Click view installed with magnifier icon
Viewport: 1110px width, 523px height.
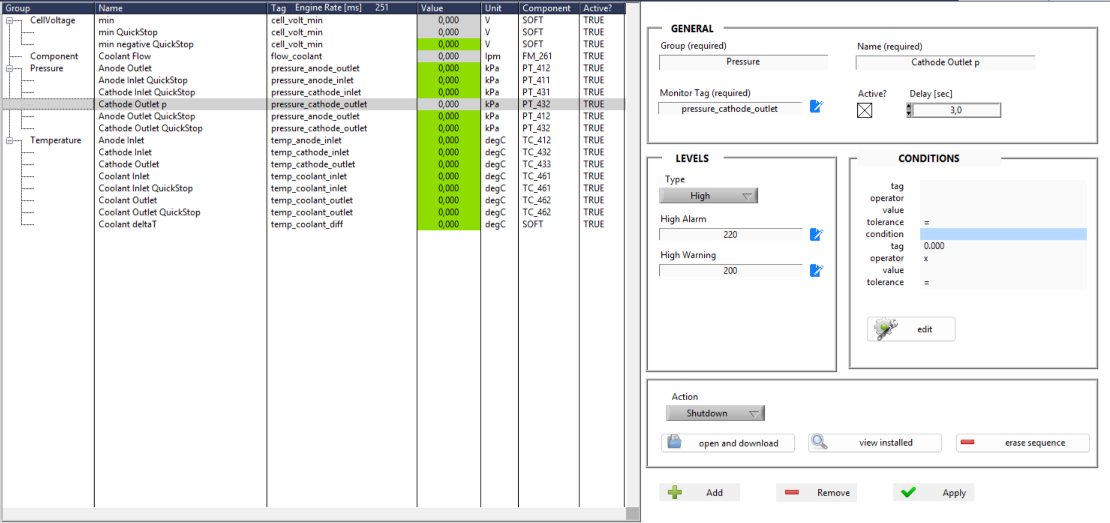click(875, 443)
